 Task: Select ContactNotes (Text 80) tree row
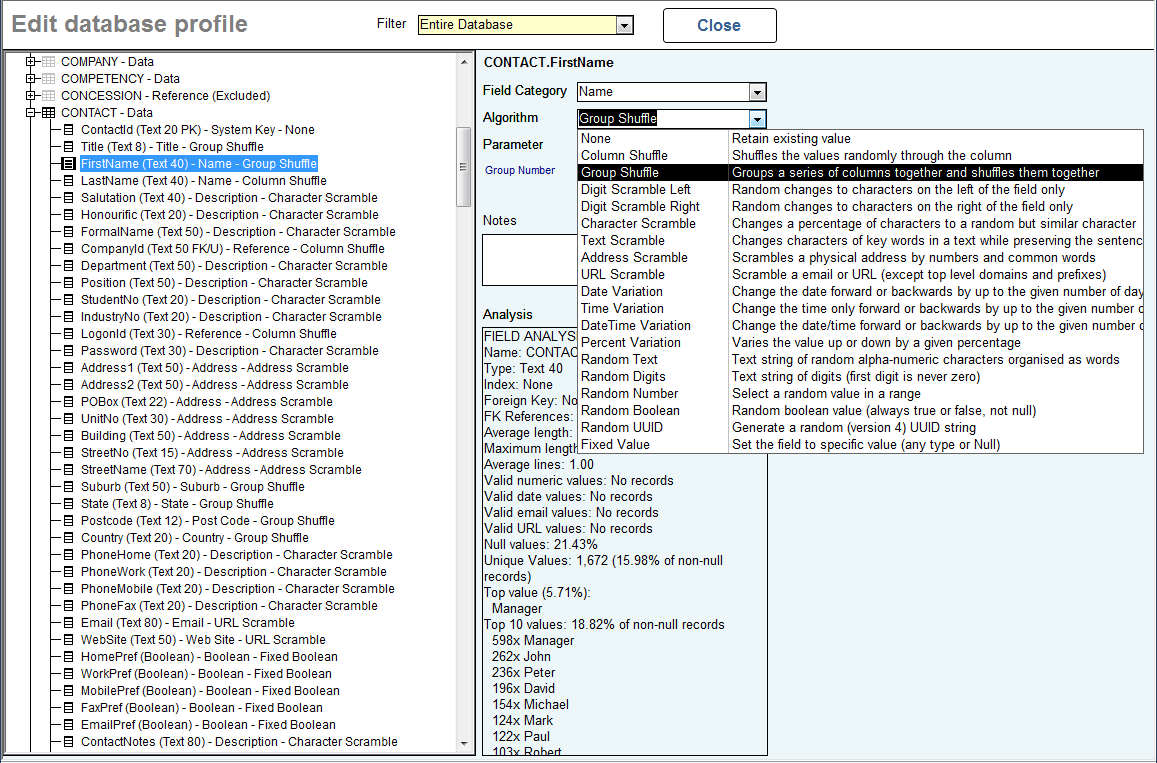tap(239, 742)
